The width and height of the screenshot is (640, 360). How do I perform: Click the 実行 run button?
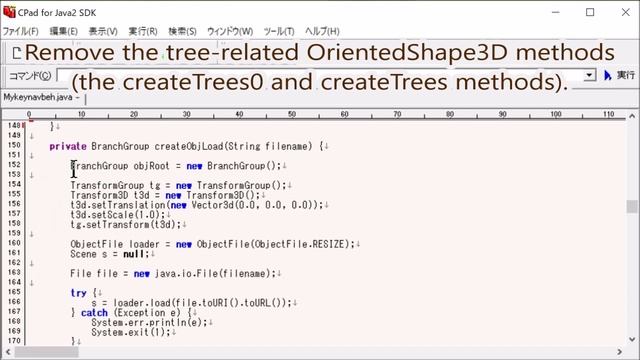[625, 75]
